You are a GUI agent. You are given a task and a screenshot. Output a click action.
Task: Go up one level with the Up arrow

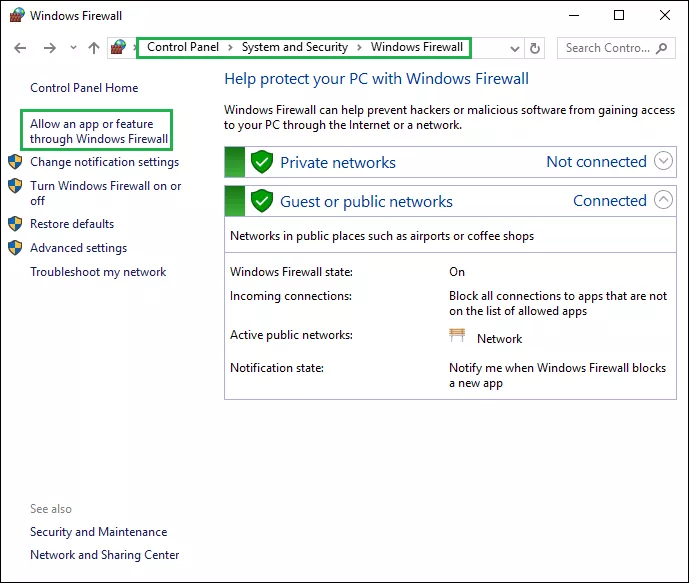tap(94, 48)
